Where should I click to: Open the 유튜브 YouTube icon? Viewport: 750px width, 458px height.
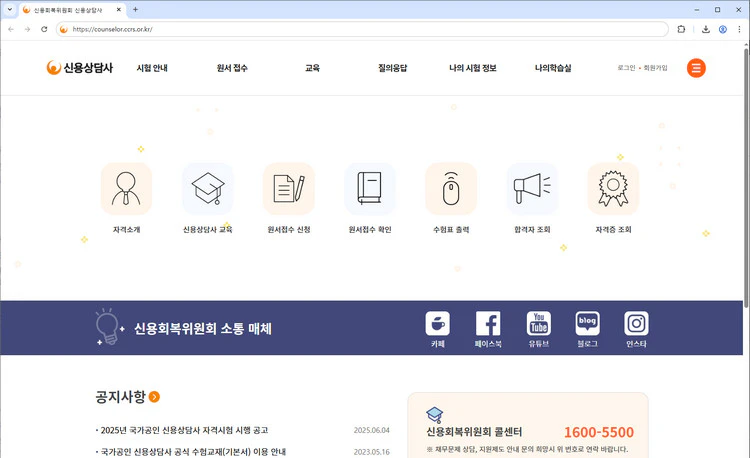(539, 324)
